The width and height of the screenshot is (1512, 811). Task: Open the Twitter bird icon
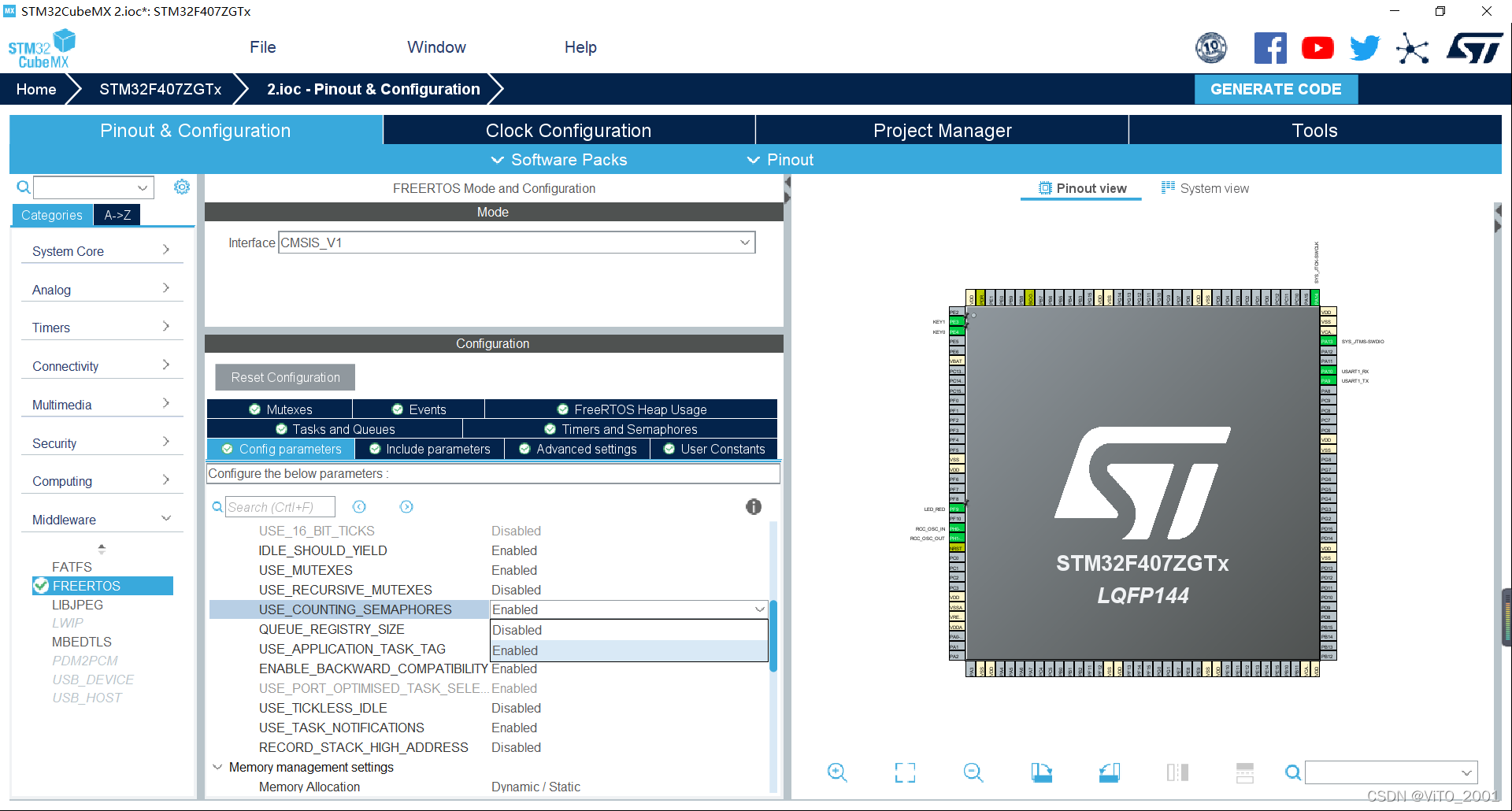(1365, 48)
